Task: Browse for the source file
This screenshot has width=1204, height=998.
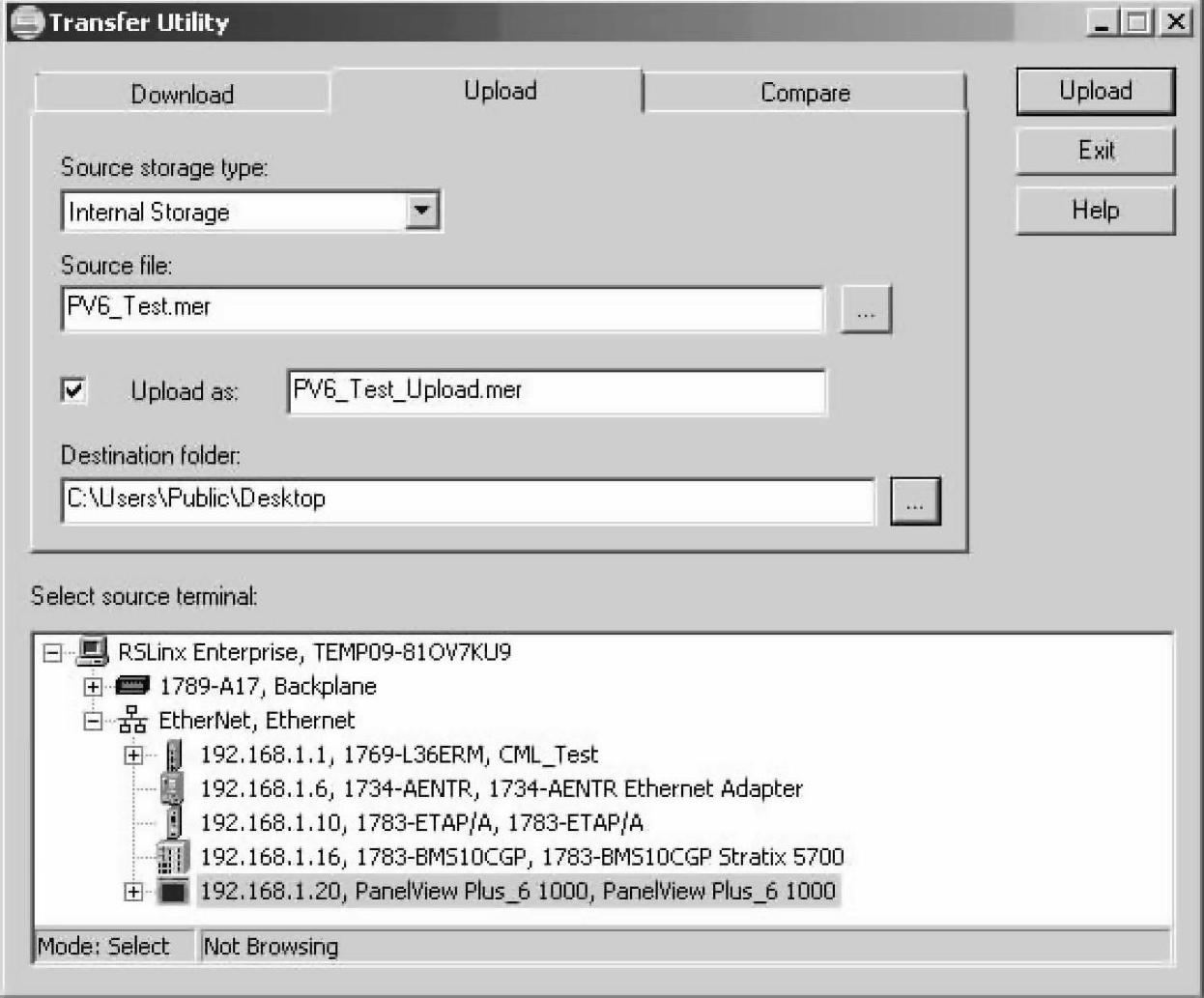Action: pos(866,310)
